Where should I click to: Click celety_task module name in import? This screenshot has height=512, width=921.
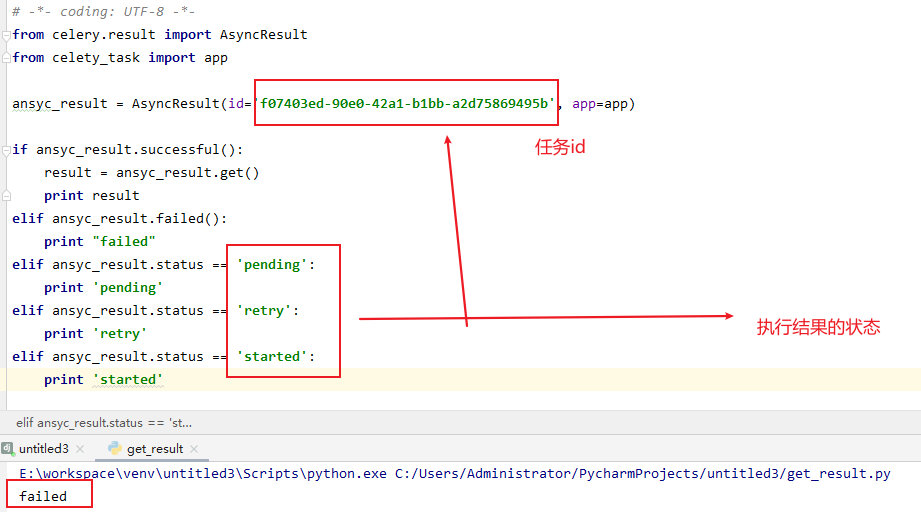click(x=96, y=58)
